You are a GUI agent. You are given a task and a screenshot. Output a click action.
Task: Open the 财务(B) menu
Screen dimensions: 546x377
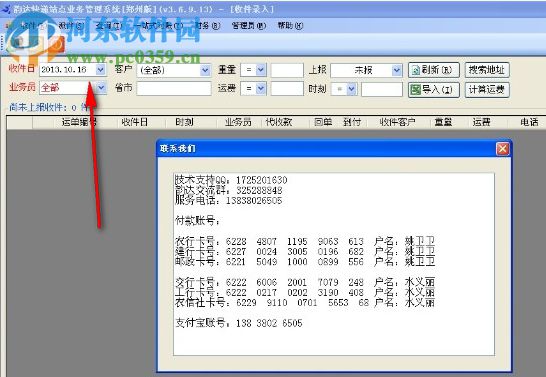[x=208, y=25]
